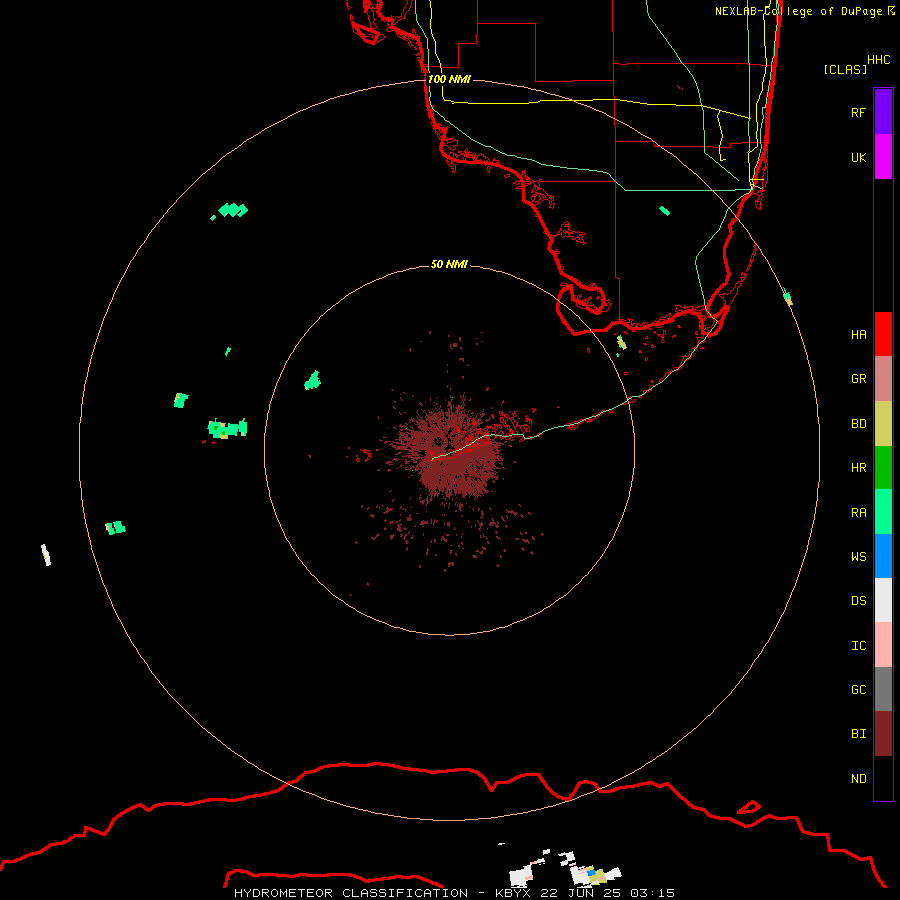
Task: Click the 'UK' legend label
Action: pyautogui.click(x=858, y=158)
